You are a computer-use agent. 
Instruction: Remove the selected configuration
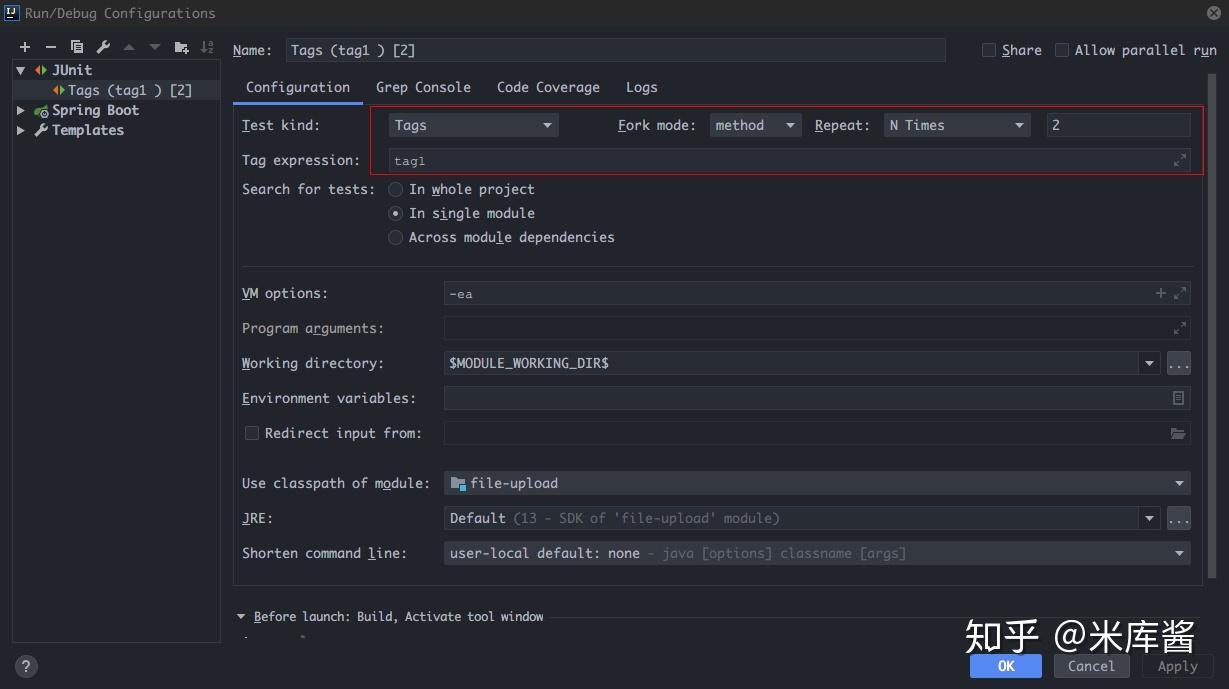[x=50, y=46]
